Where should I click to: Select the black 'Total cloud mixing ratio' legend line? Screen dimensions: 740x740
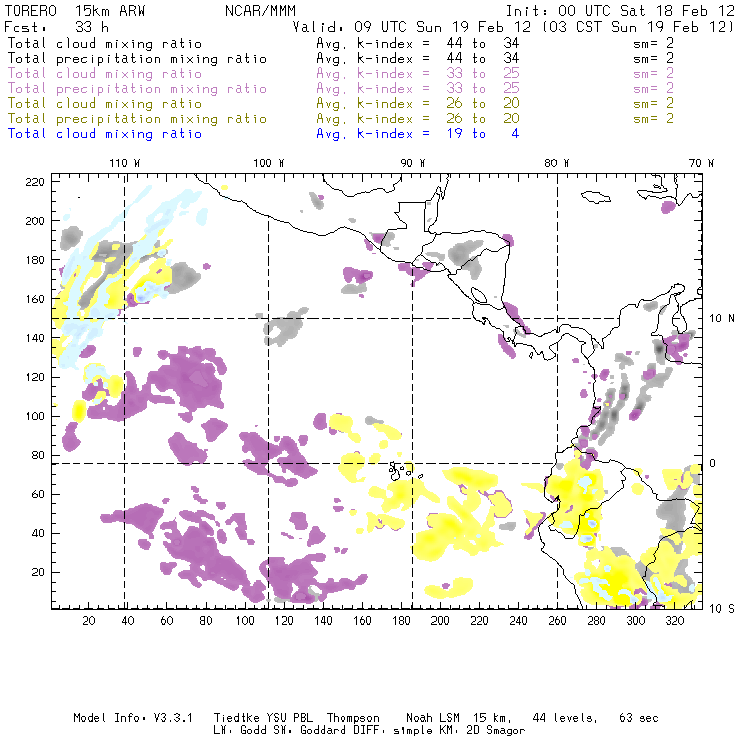105,44
